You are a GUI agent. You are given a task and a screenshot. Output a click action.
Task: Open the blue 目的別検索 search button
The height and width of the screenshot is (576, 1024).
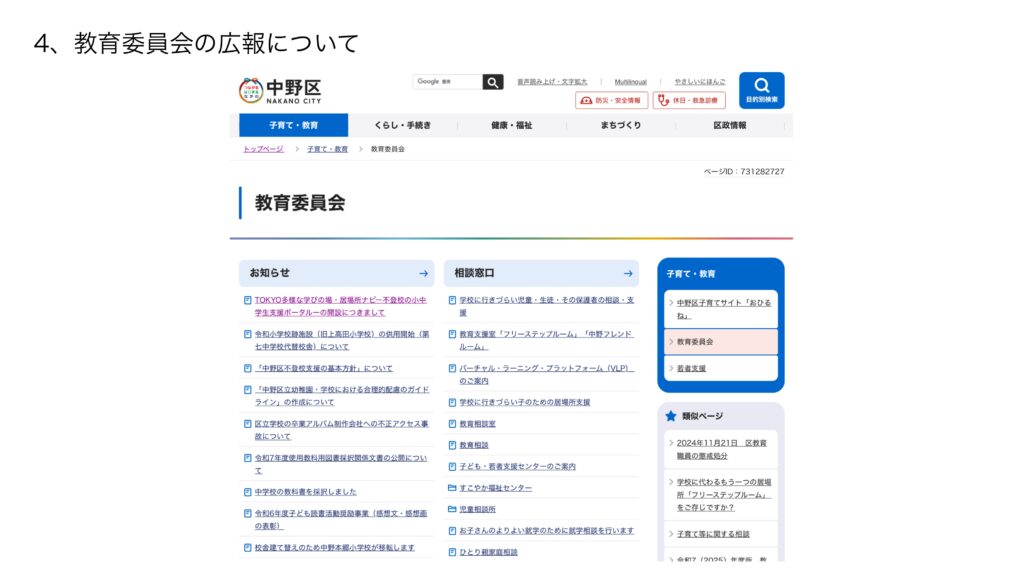(761, 90)
